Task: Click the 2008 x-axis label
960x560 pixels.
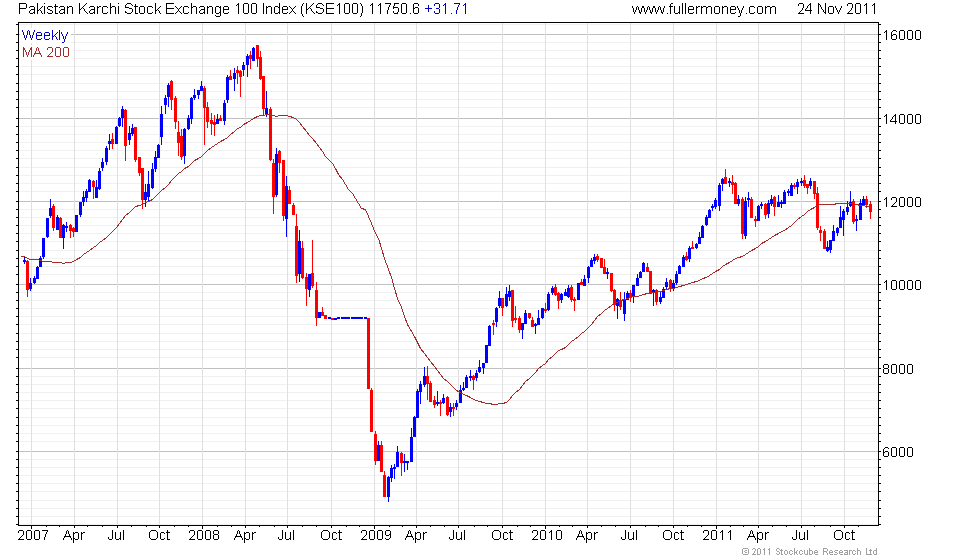Action: coord(204,536)
